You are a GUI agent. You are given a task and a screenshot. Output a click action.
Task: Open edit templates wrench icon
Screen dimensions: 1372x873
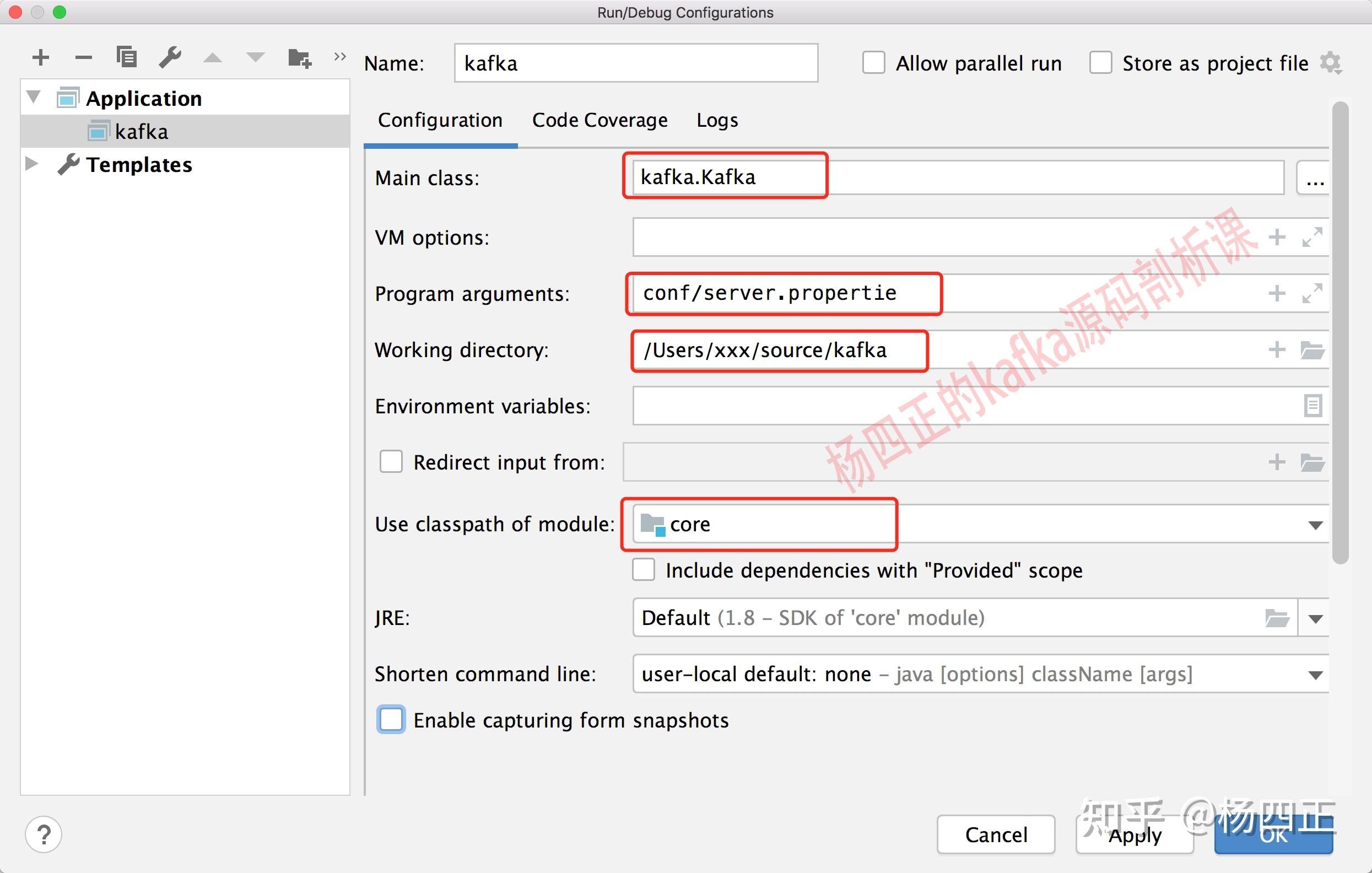pos(170,57)
